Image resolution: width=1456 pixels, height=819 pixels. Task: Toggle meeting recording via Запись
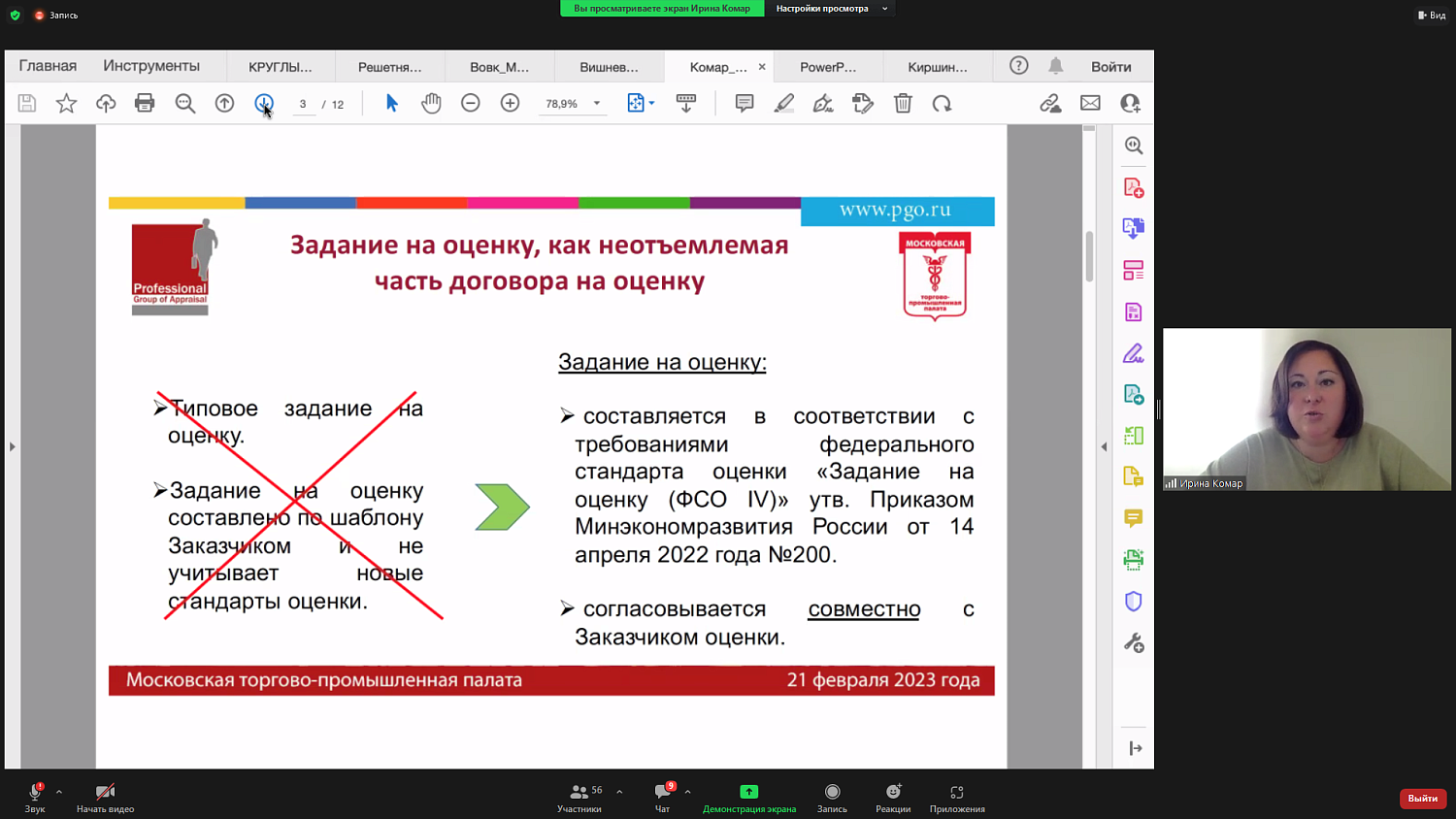coord(831,796)
